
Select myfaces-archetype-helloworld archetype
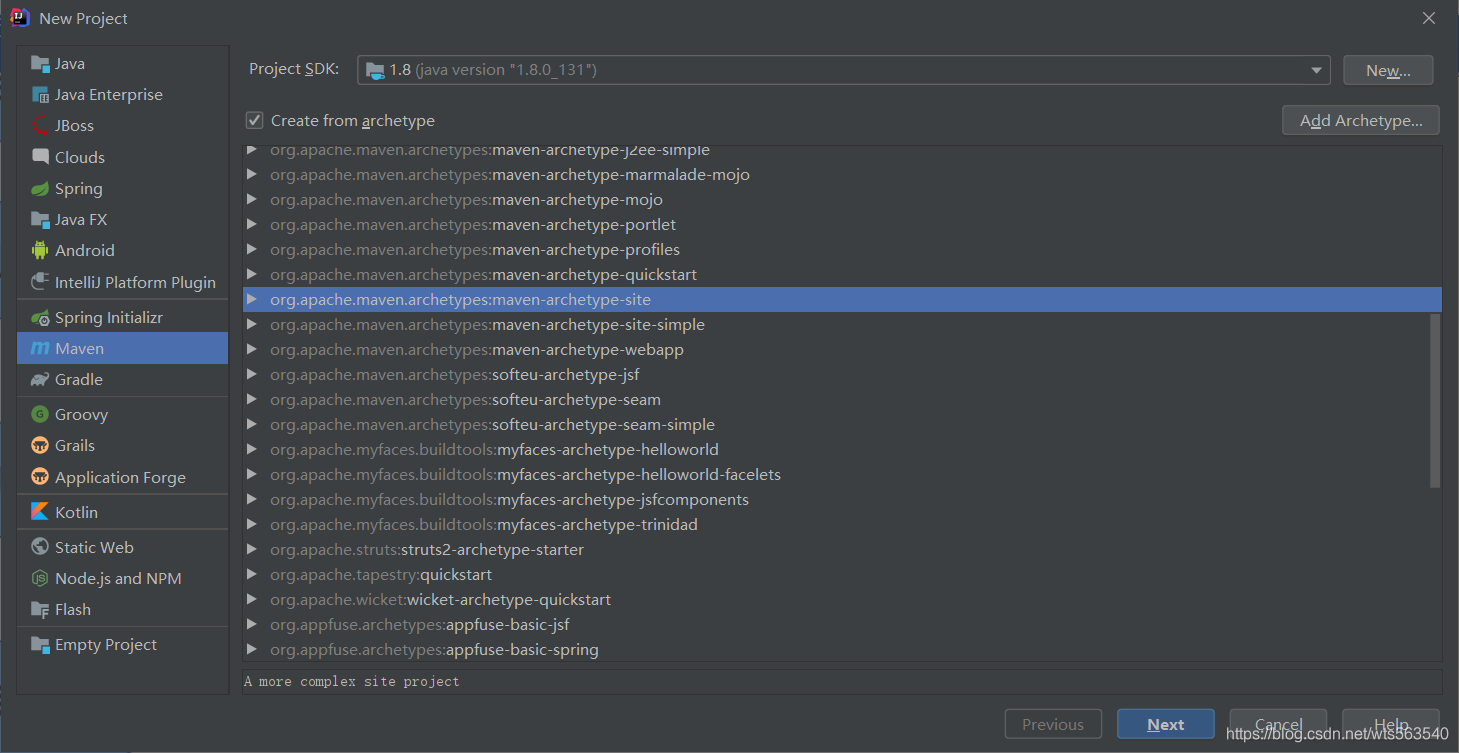(842, 450)
